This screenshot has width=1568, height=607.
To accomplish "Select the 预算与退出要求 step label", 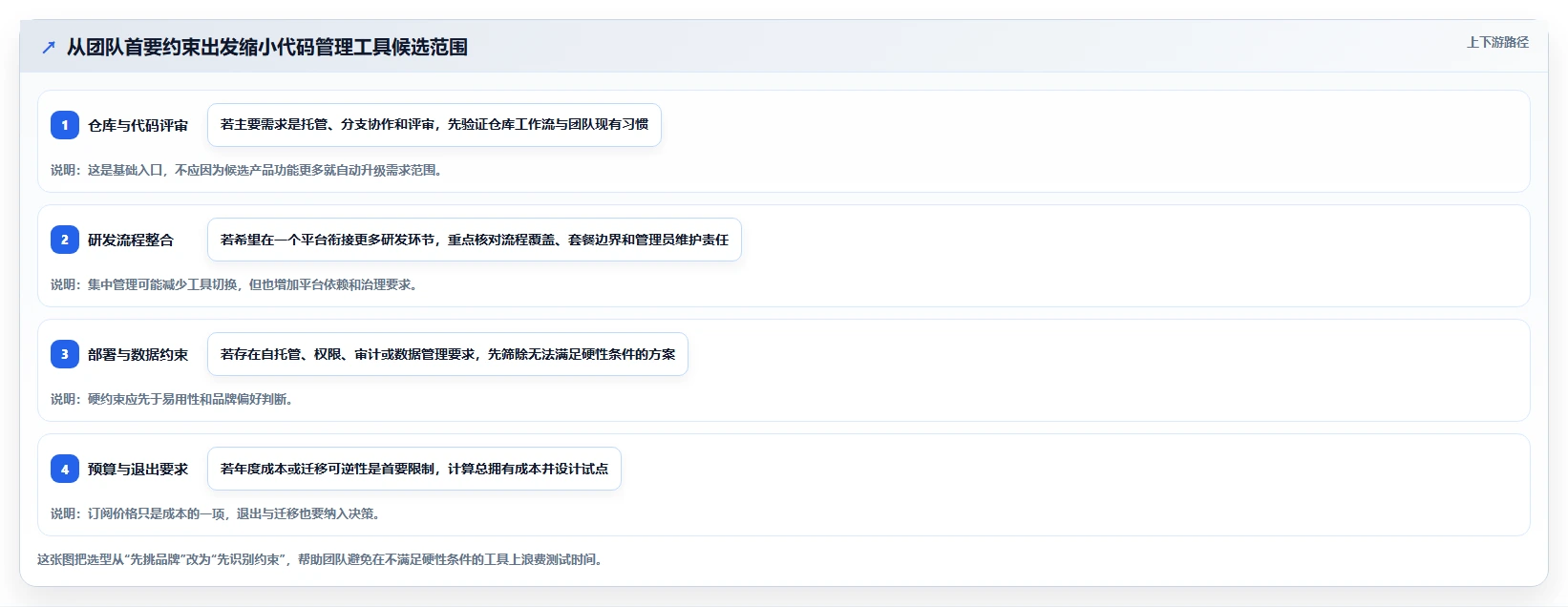I will point(138,469).
